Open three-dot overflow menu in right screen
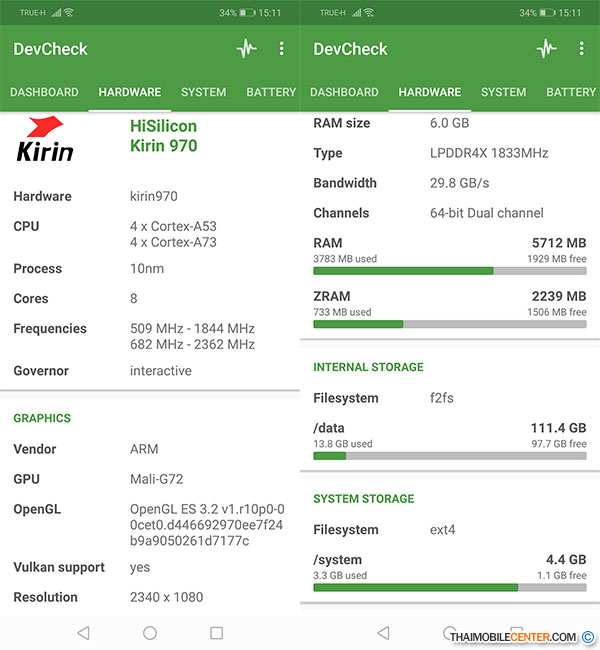 [581, 49]
